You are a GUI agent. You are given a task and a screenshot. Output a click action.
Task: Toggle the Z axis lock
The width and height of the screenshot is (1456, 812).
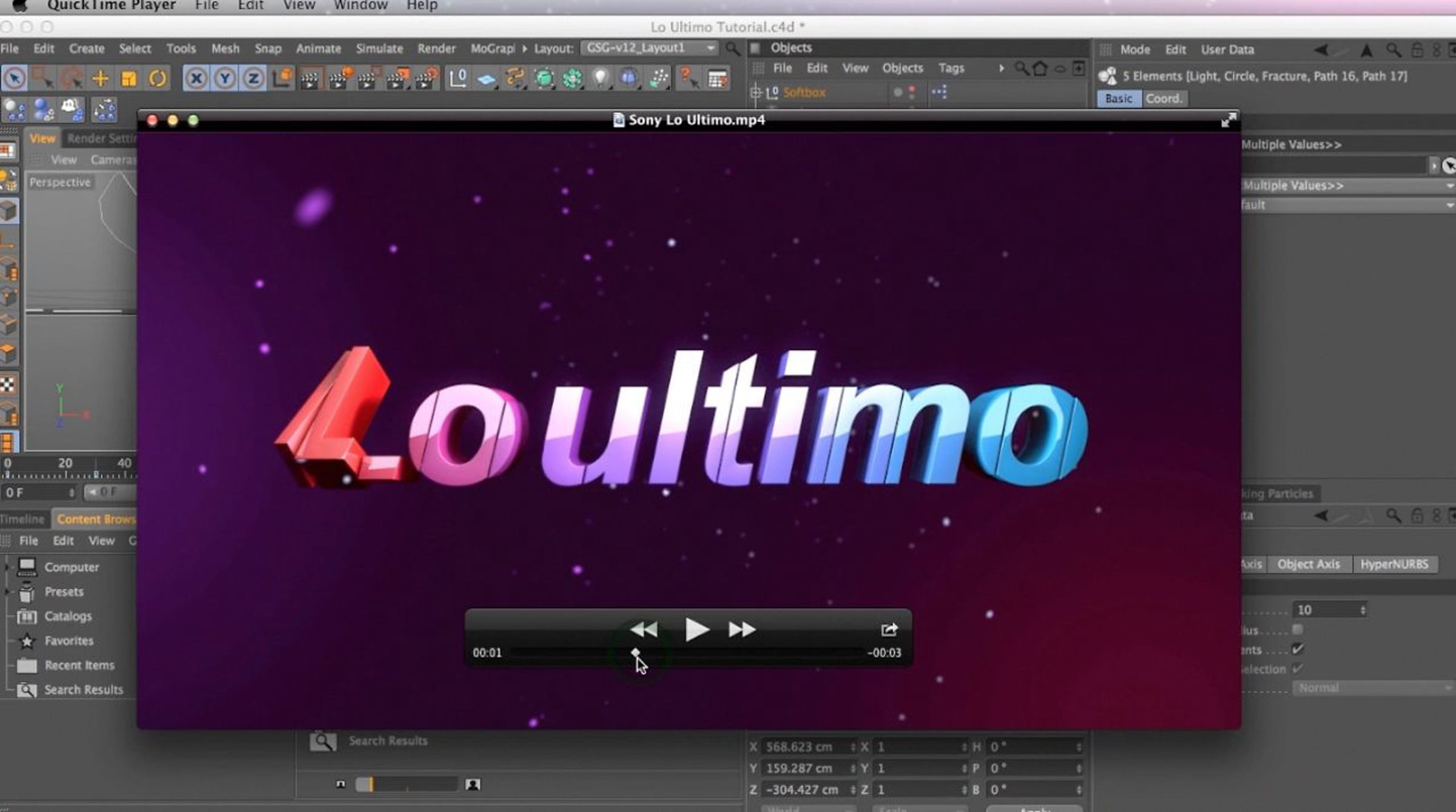coord(253,79)
